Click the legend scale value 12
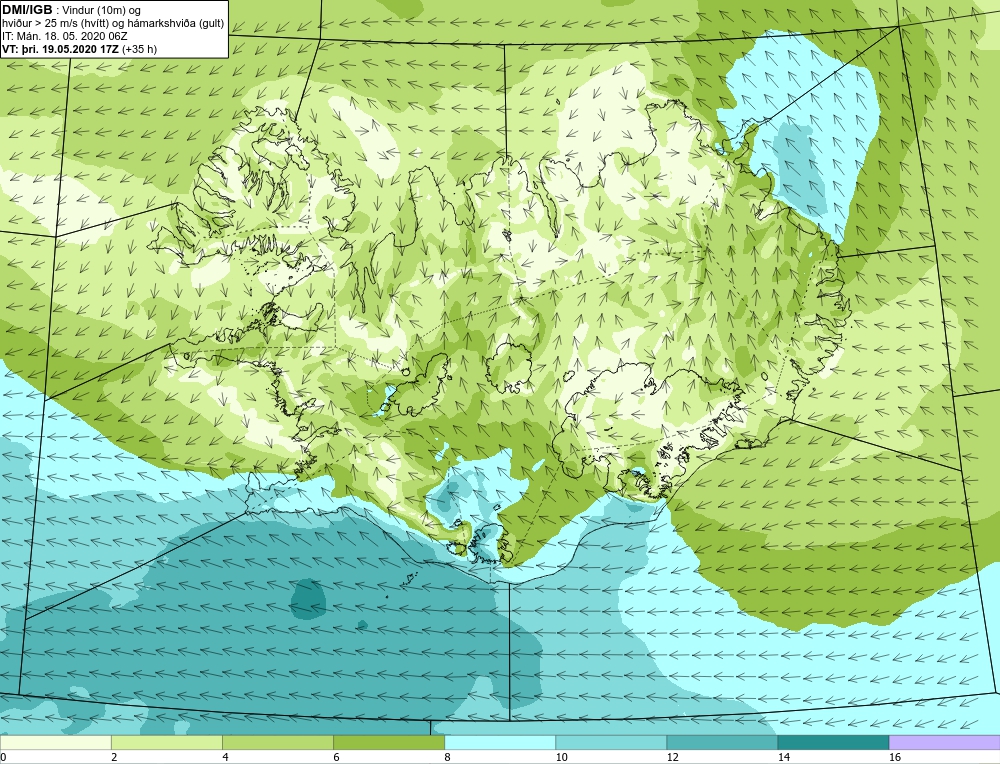The image size is (1000, 764). tap(672, 757)
